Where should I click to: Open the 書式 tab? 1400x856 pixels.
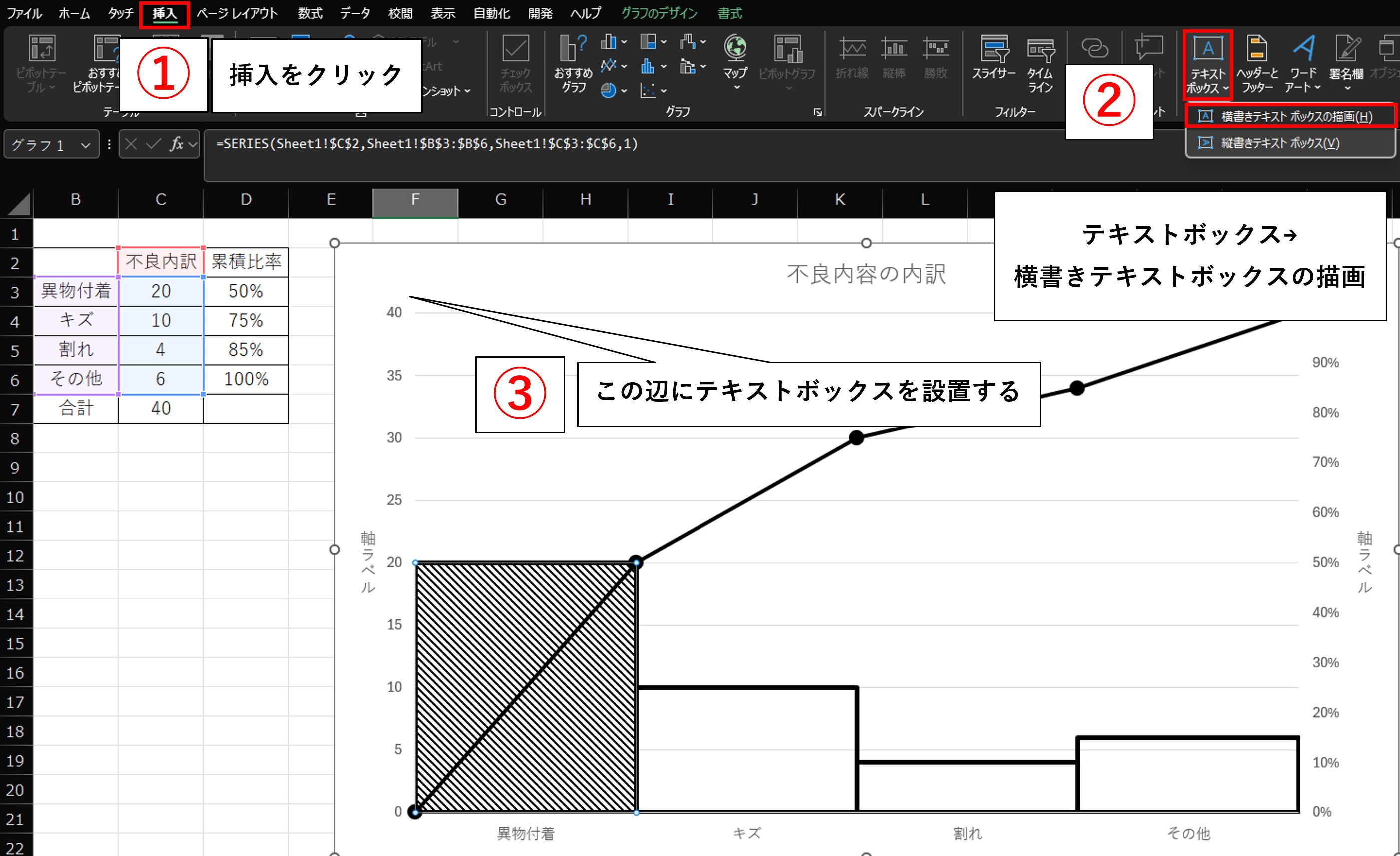(x=729, y=13)
